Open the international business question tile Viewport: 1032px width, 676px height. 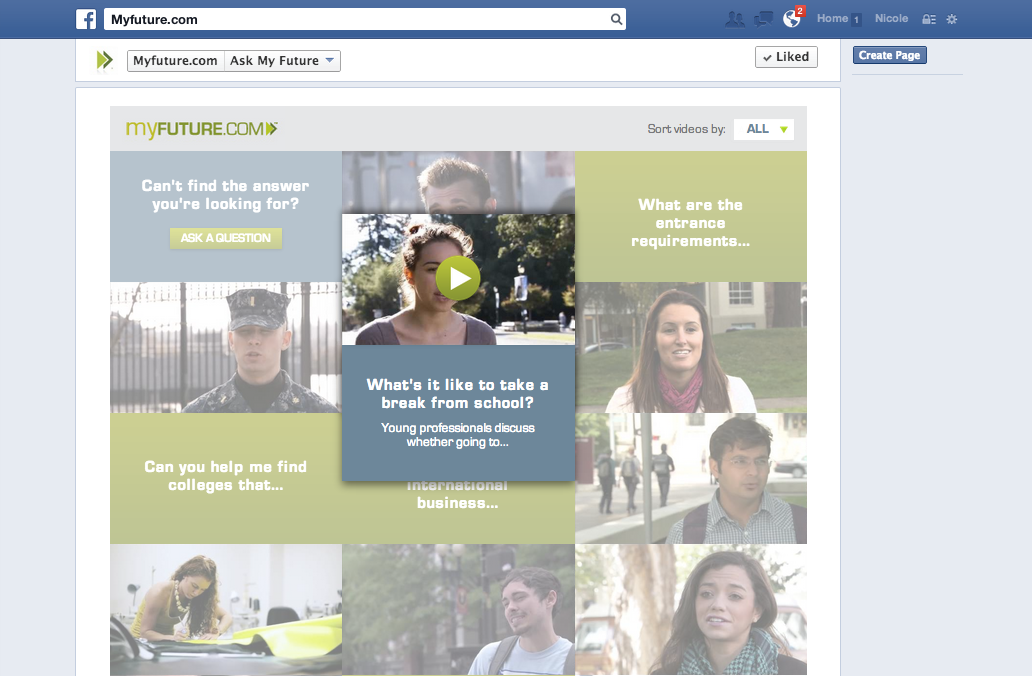click(x=457, y=512)
